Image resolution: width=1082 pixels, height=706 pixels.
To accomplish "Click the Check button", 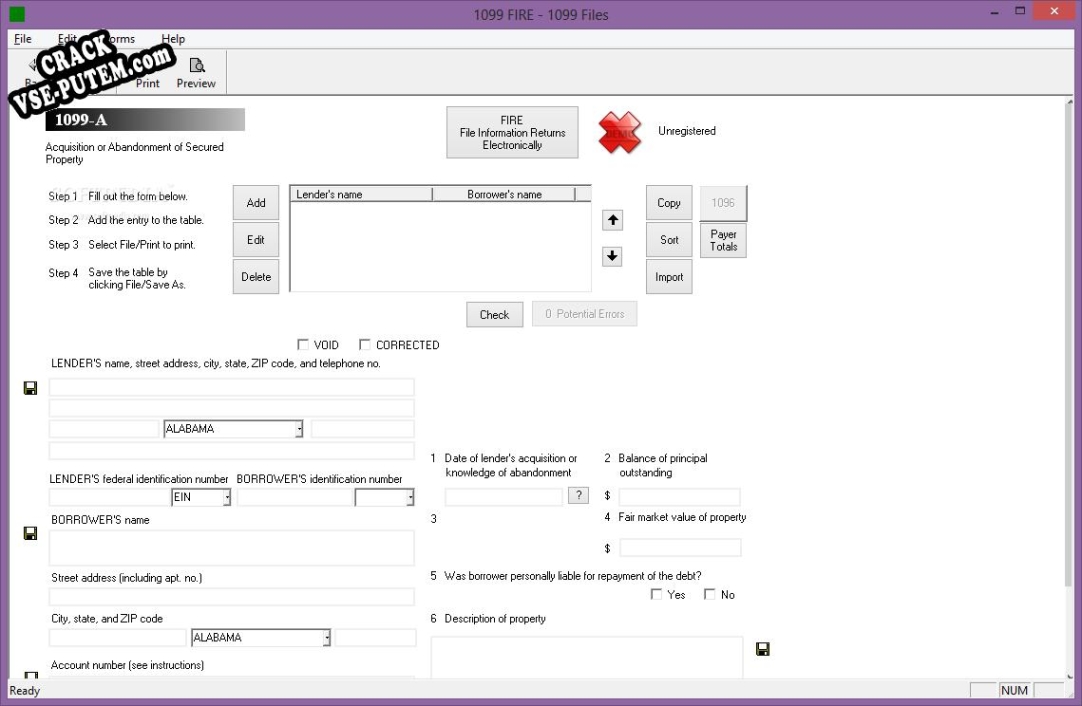I will pos(494,314).
